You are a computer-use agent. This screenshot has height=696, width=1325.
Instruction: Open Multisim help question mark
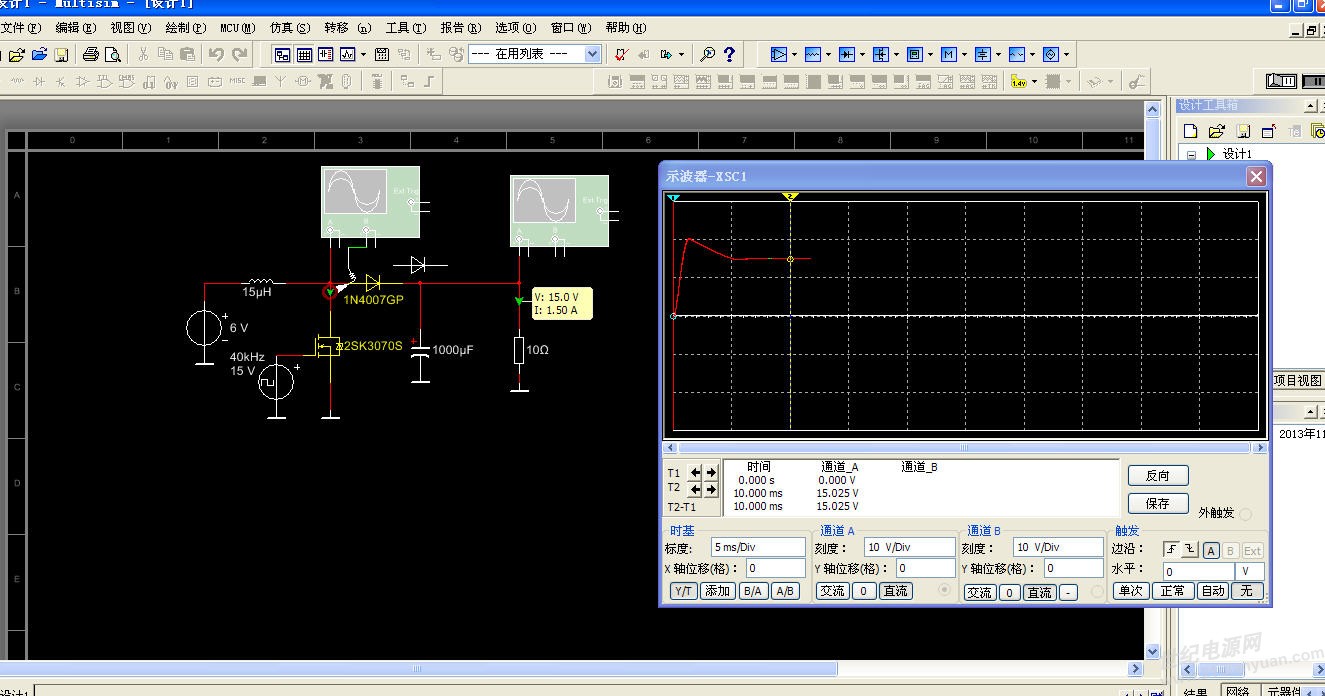[x=729, y=54]
